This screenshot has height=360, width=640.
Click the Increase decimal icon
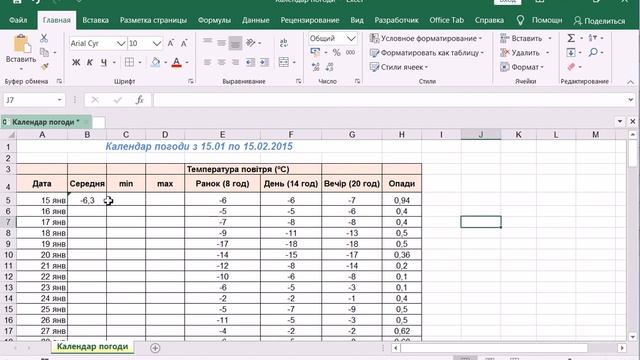(x=316, y=67)
